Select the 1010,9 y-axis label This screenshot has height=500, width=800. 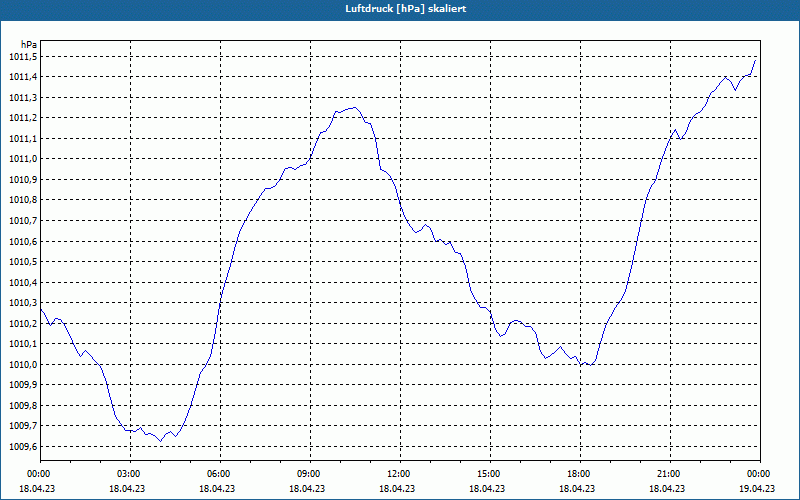click(23, 180)
